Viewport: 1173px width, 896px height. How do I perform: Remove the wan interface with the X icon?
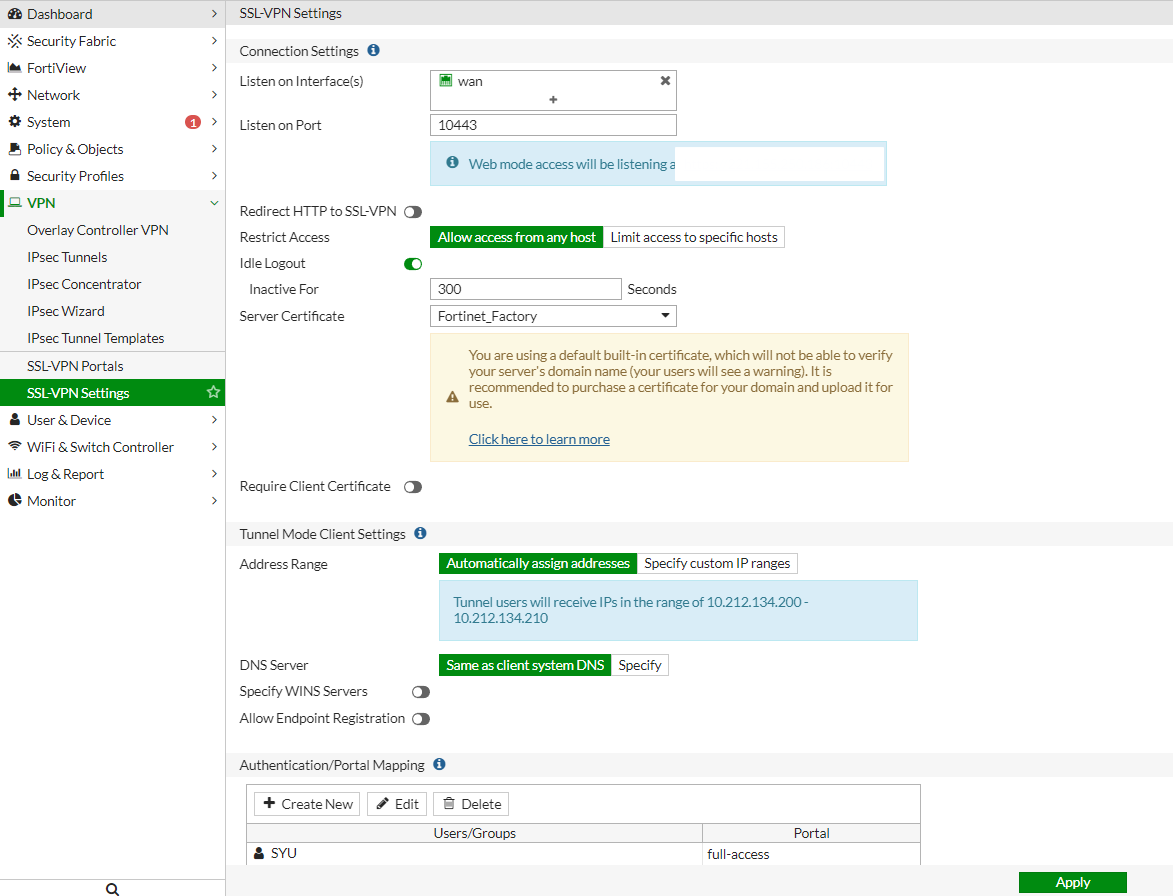(x=665, y=81)
